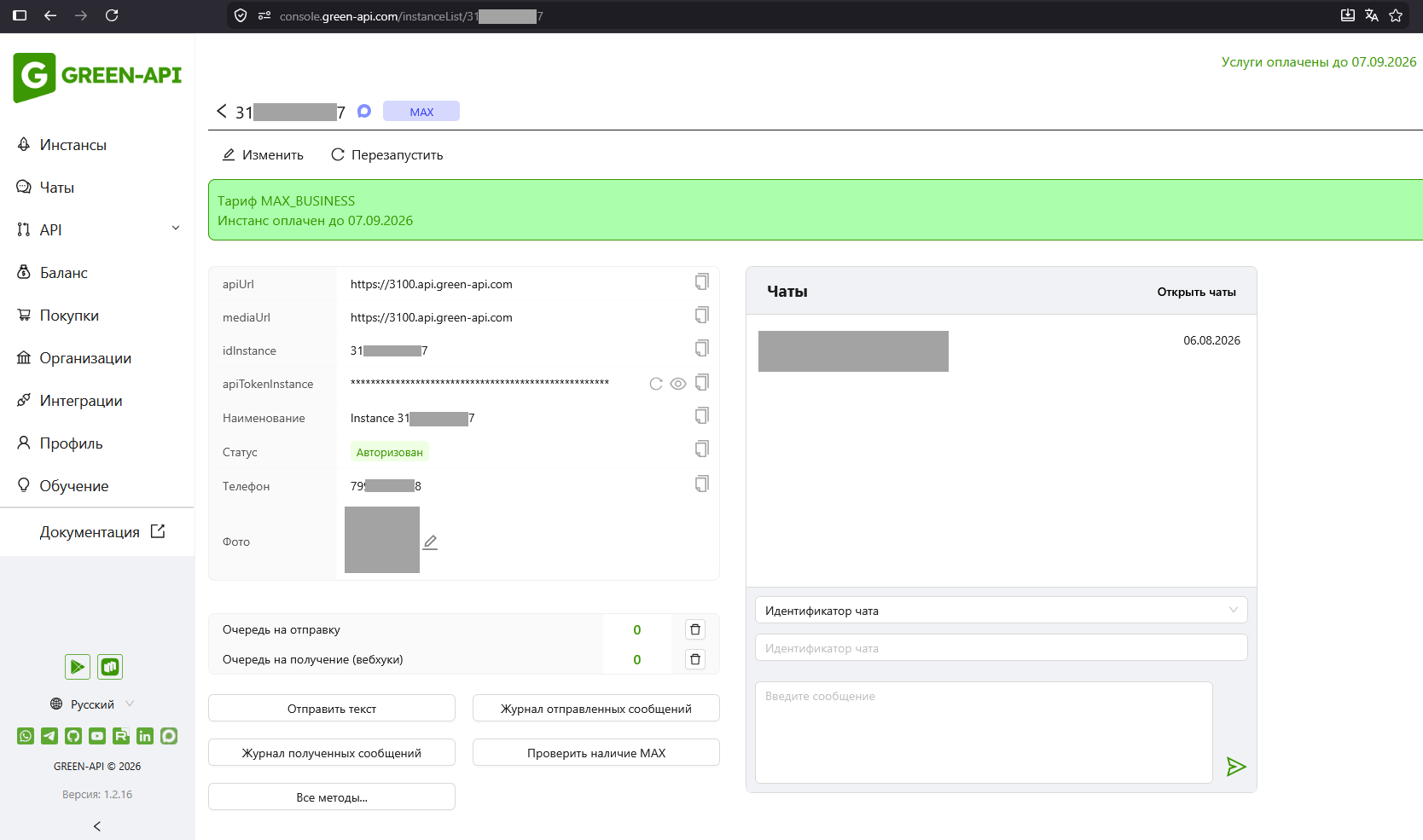Open the Rutube social link
Screen dimensions: 1423x840
pos(121,736)
